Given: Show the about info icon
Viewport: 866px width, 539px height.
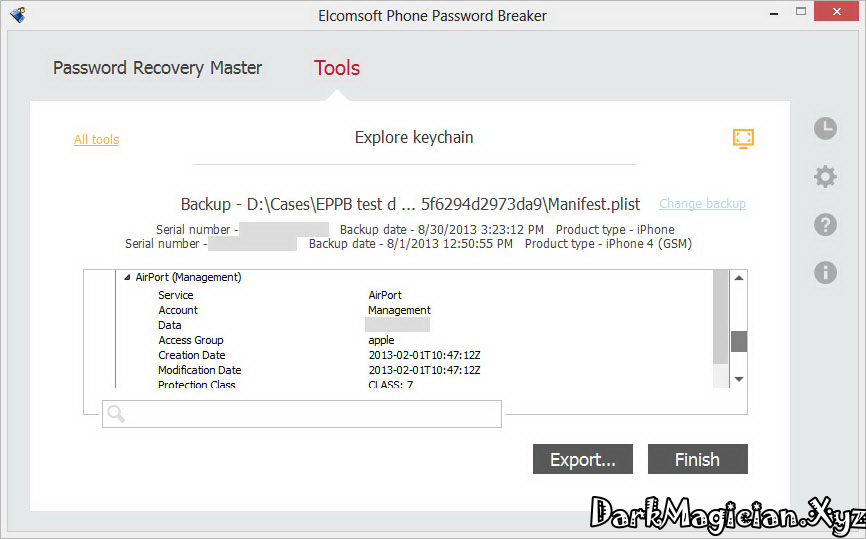Looking at the screenshot, I should click(x=825, y=272).
